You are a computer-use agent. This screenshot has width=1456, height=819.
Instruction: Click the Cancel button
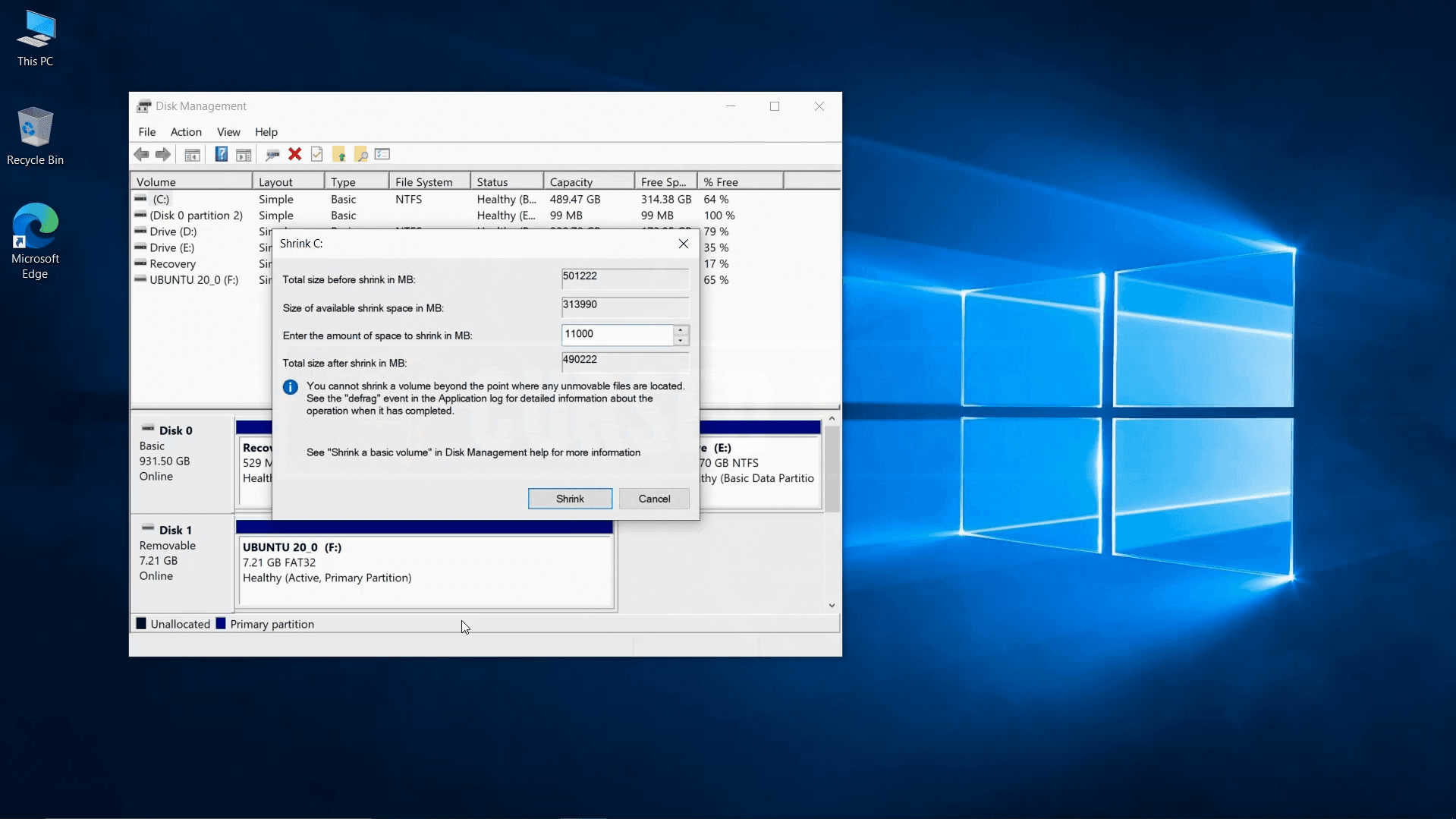(x=654, y=499)
